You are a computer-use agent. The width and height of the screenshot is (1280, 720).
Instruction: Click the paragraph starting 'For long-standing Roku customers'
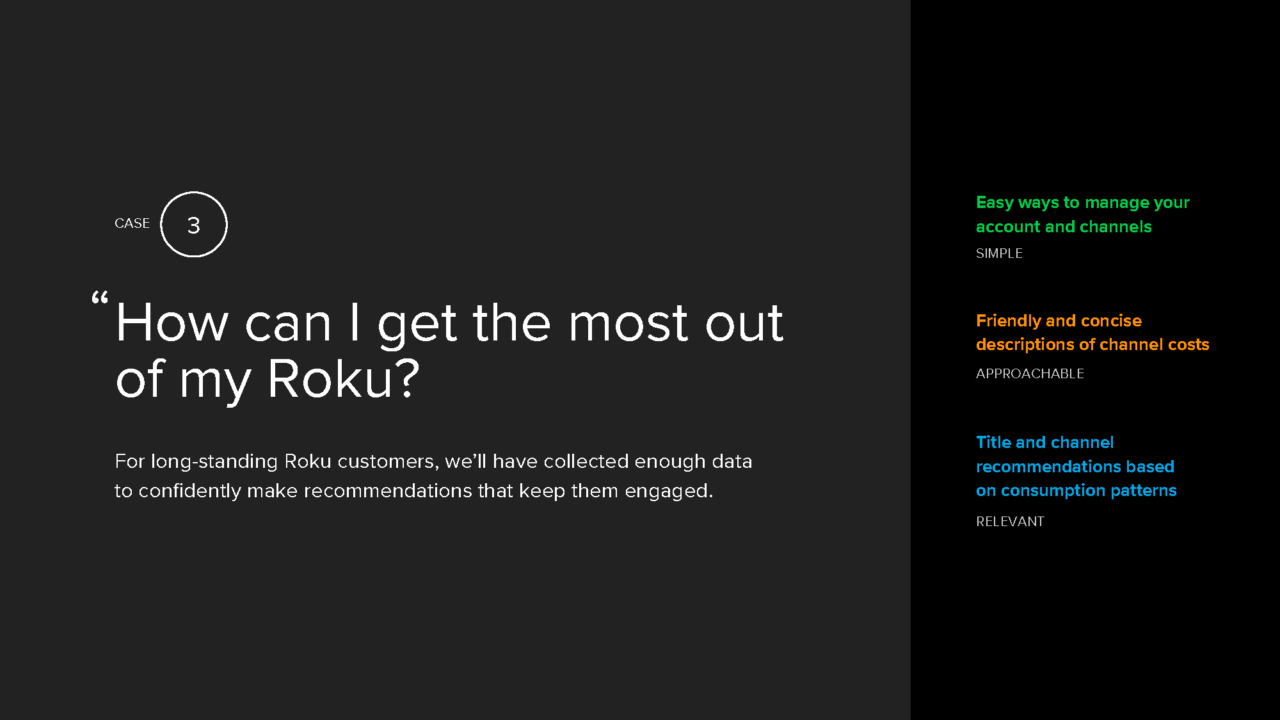[x=433, y=476]
